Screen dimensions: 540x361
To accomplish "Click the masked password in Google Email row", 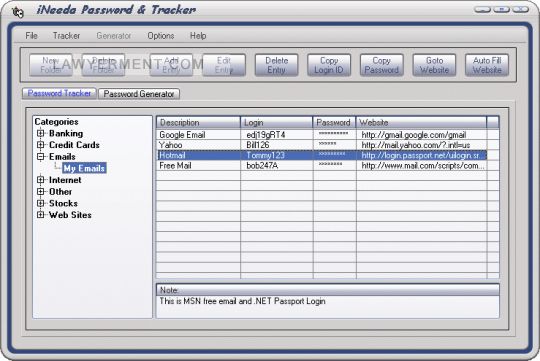I will (333, 134).
